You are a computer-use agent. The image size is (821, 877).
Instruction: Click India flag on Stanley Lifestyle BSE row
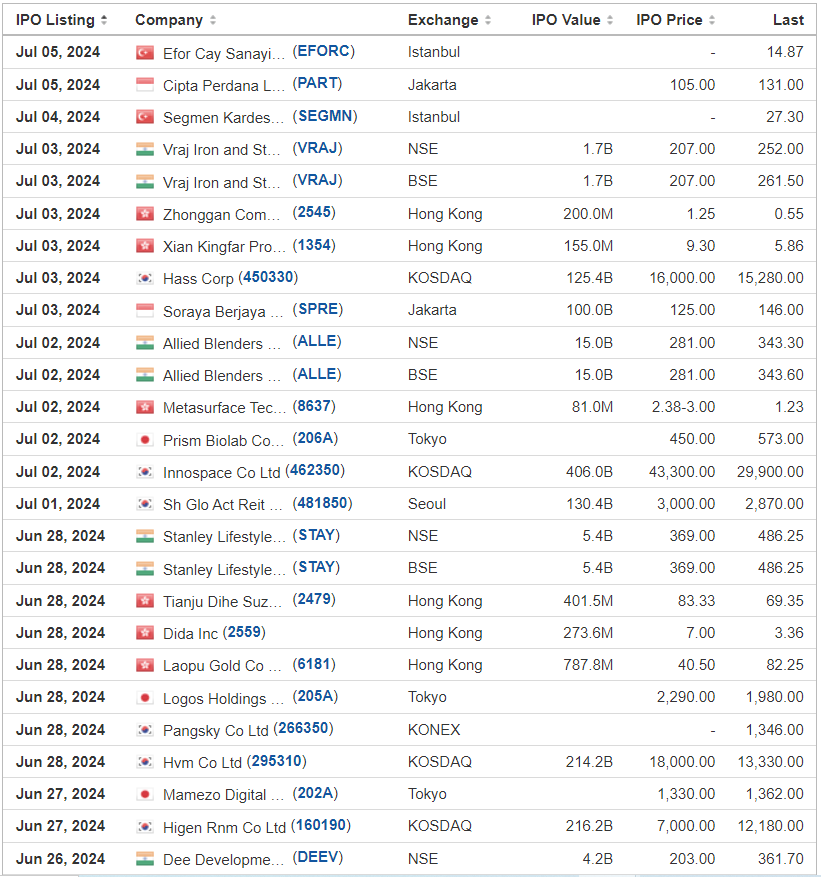(x=145, y=569)
